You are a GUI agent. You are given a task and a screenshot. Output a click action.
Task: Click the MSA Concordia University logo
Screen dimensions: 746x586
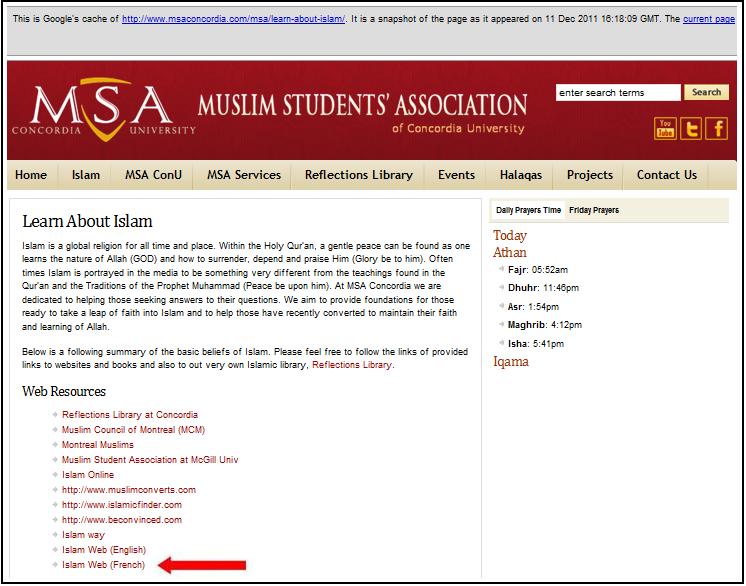102,112
